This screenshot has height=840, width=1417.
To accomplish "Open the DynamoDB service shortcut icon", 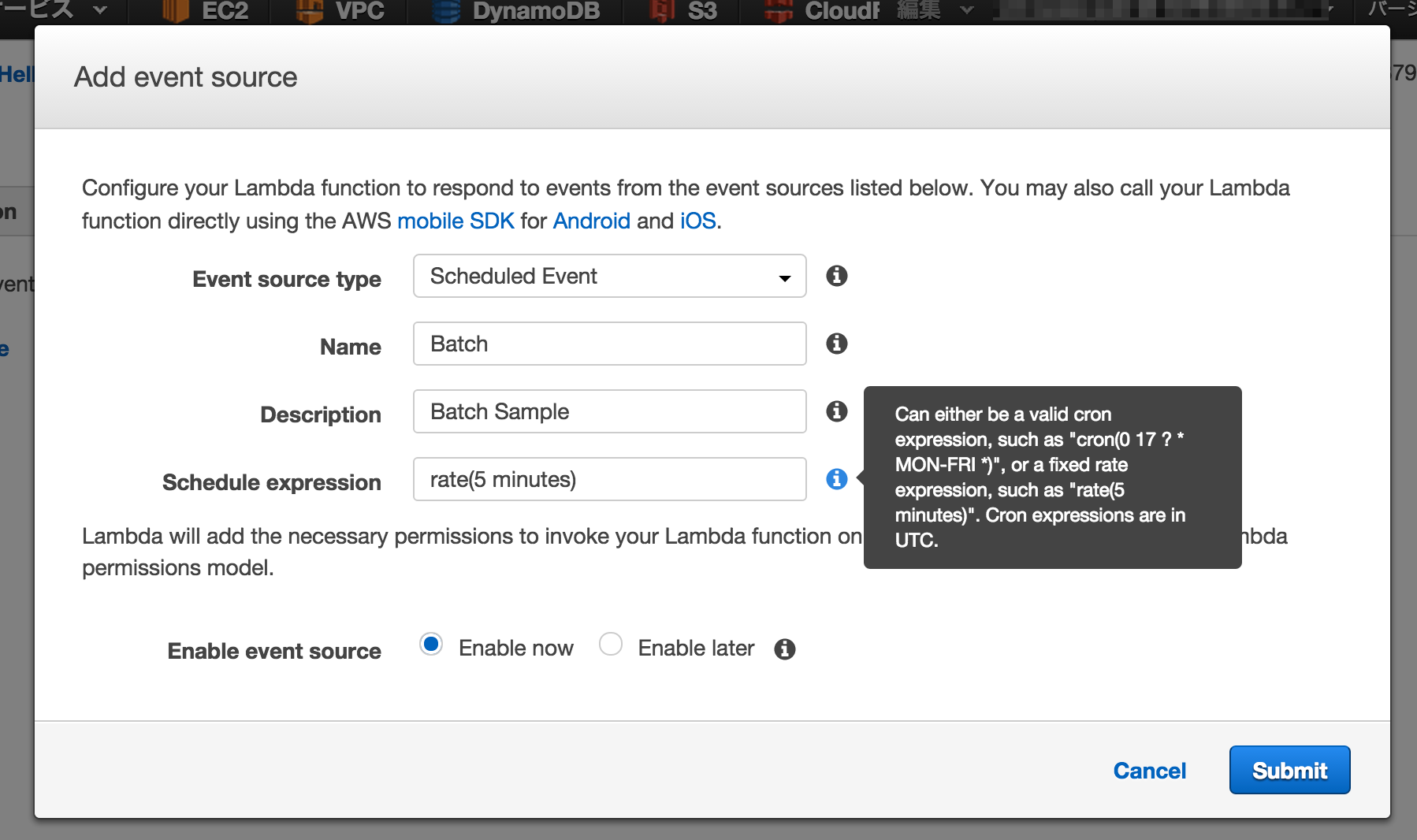I will [446, 11].
